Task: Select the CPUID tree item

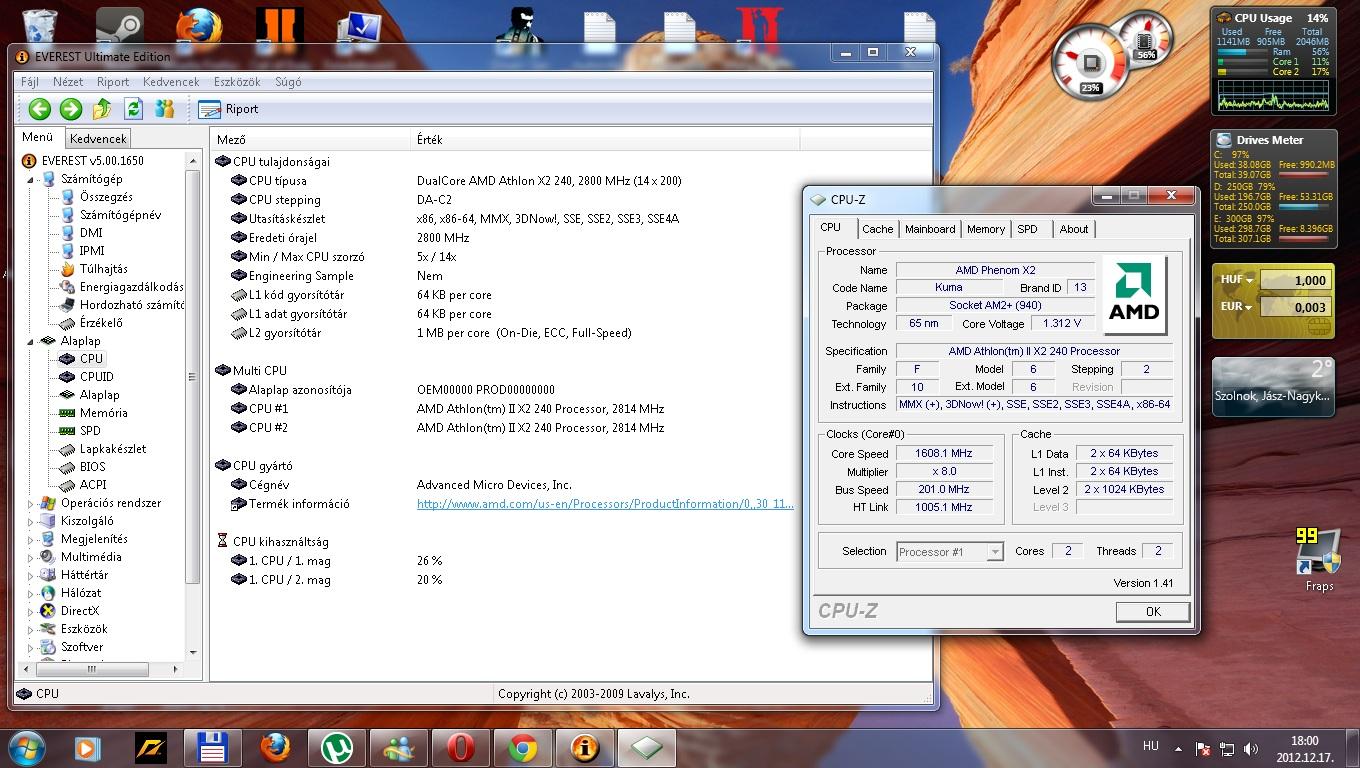Action: (97, 377)
